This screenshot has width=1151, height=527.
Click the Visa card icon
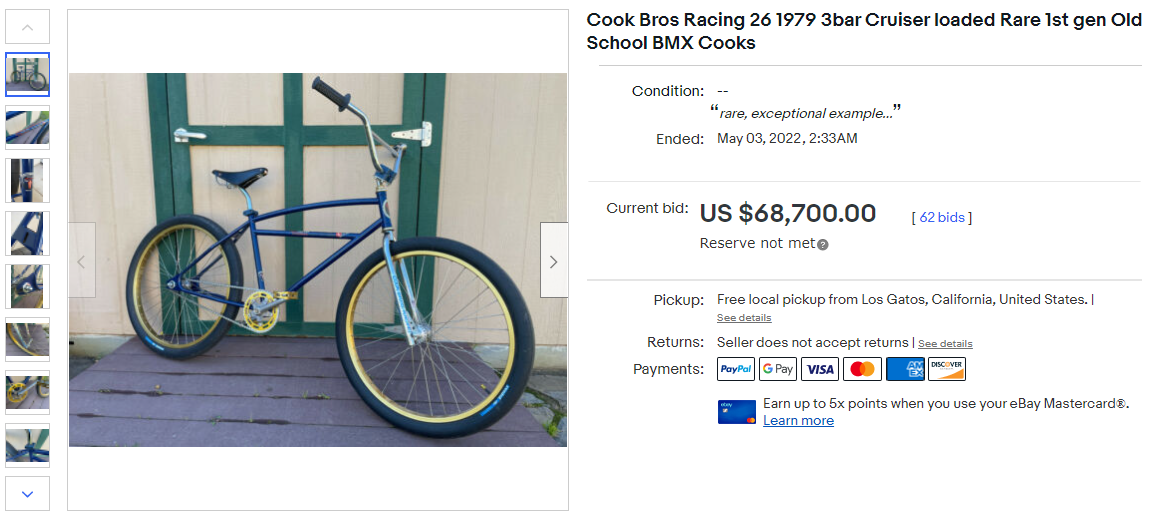820,369
